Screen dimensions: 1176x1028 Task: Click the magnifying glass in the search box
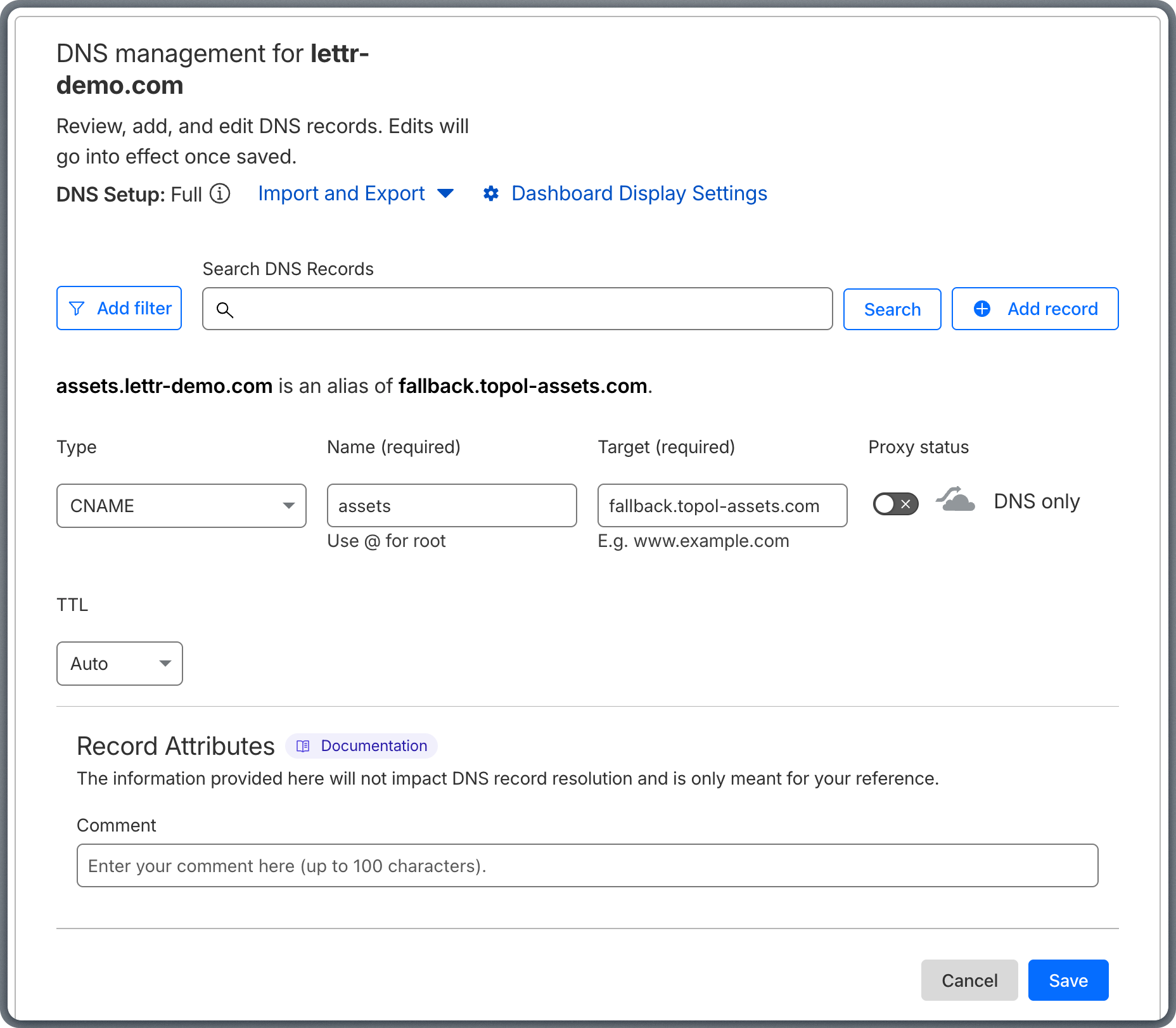(226, 310)
